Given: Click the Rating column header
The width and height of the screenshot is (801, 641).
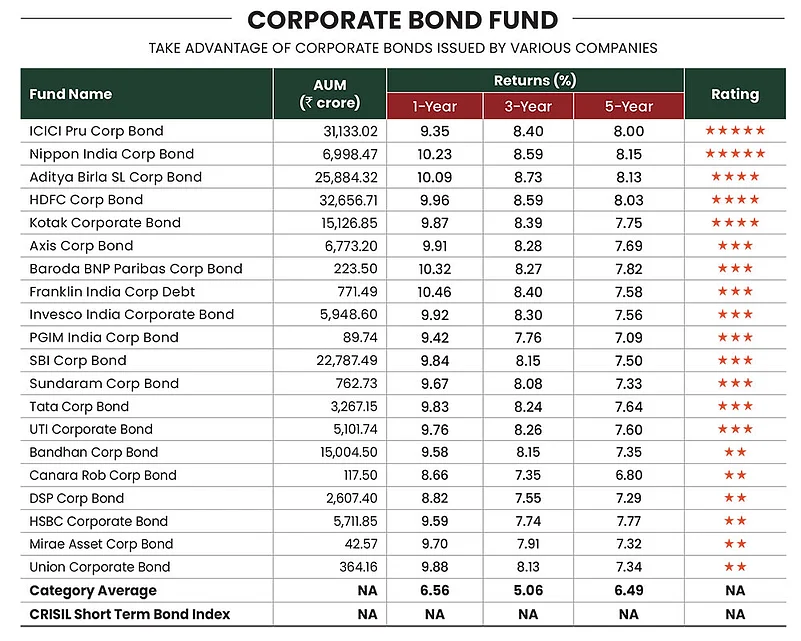Looking at the screenshot, I should pyautogui.click(x=735, y=93).
